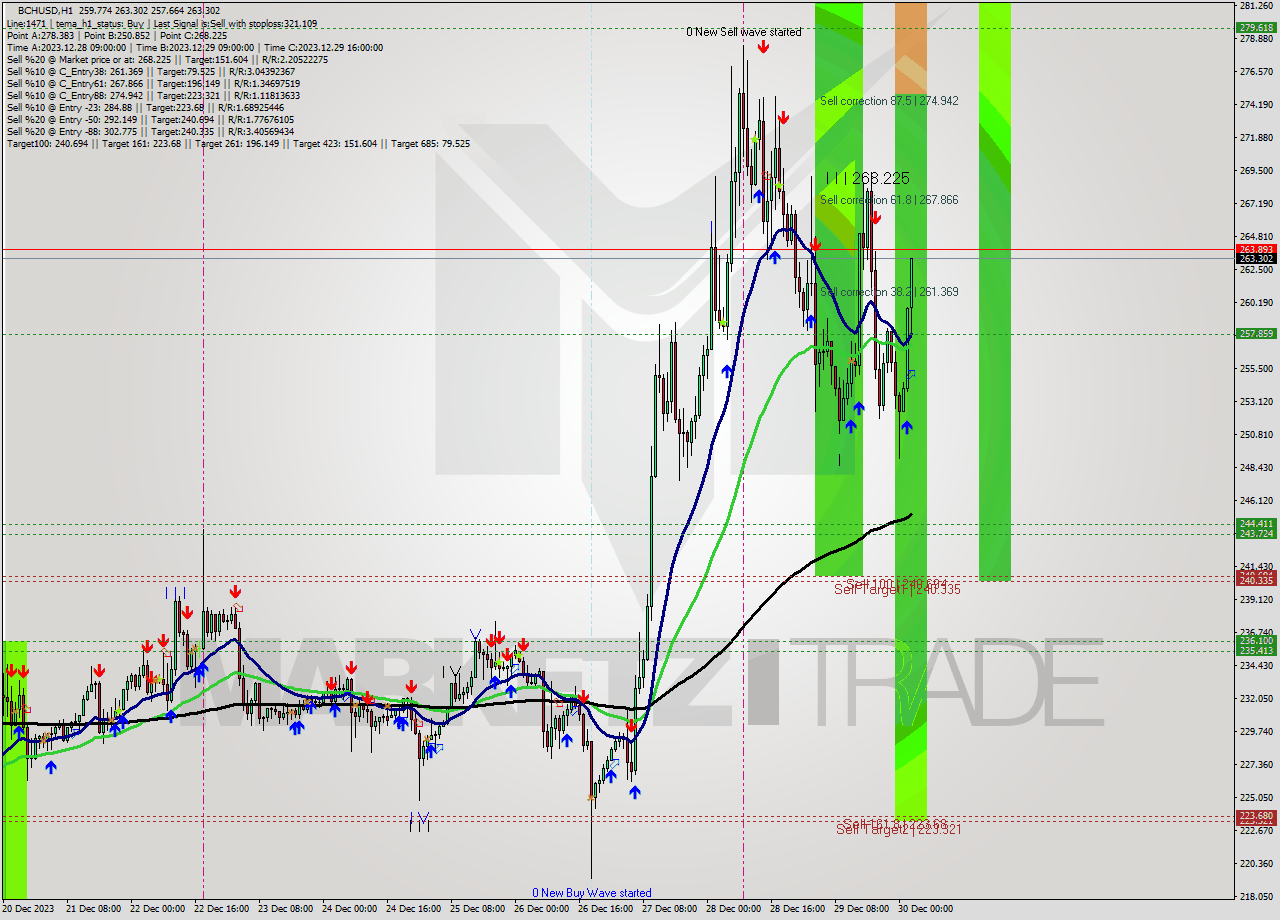Click '0 New Buy Wave started' label
Screen dimensions: 1280x920
pos(591,893)
